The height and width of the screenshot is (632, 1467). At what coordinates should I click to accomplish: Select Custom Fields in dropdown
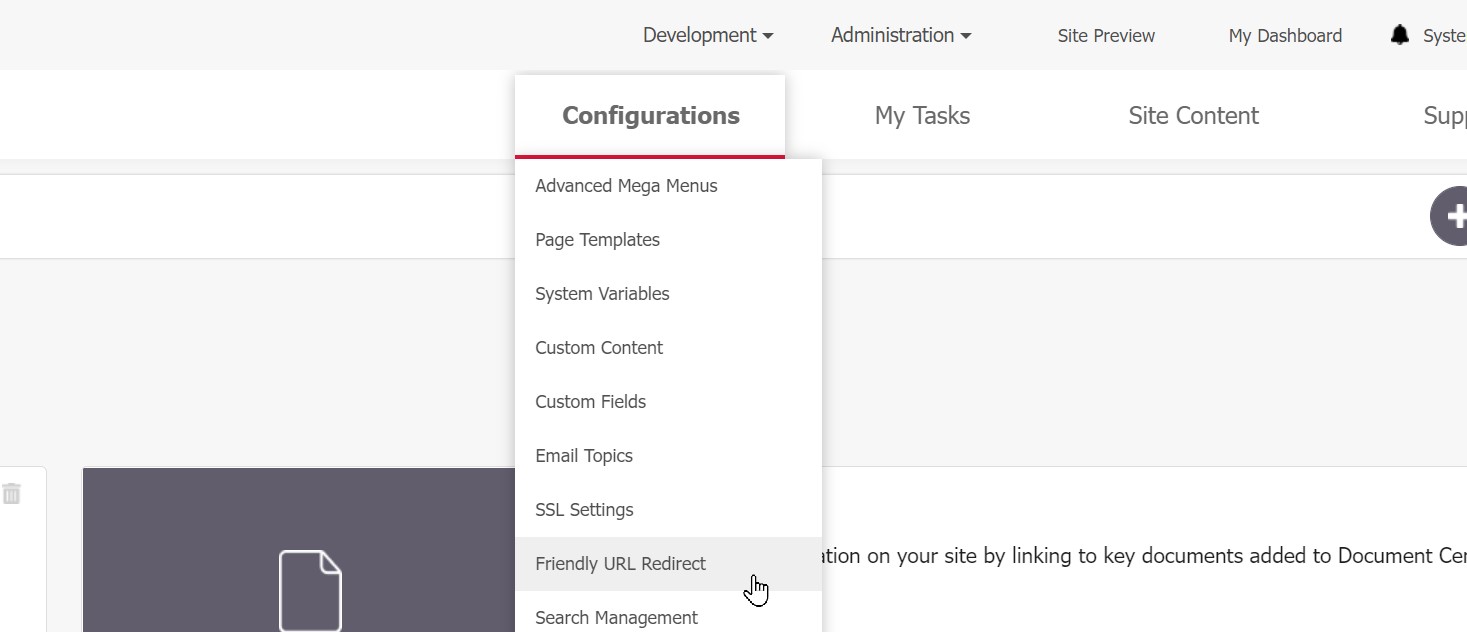tap(590, 402)
